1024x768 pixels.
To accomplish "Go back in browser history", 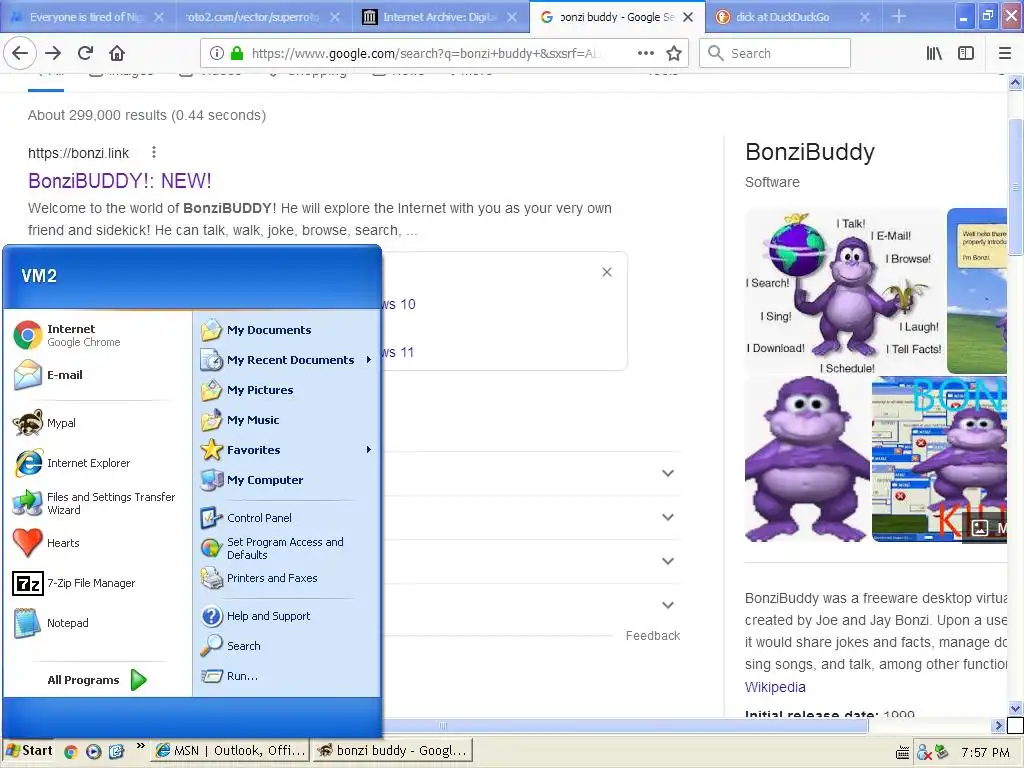I will (20, 53).
